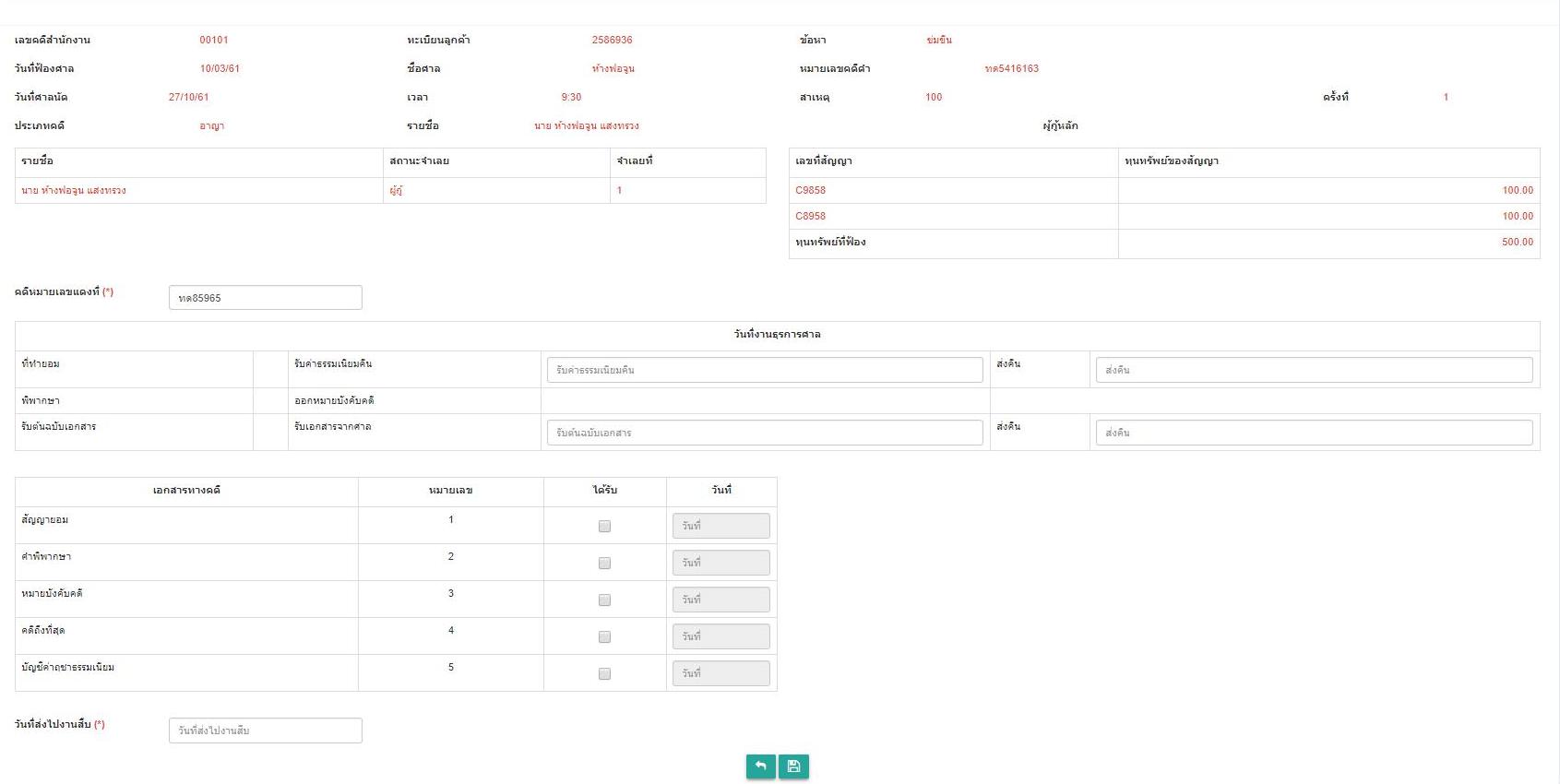Click the วันที่ส่งไปงานสืบ date input
1560x784 pixels.
[265, 731]
